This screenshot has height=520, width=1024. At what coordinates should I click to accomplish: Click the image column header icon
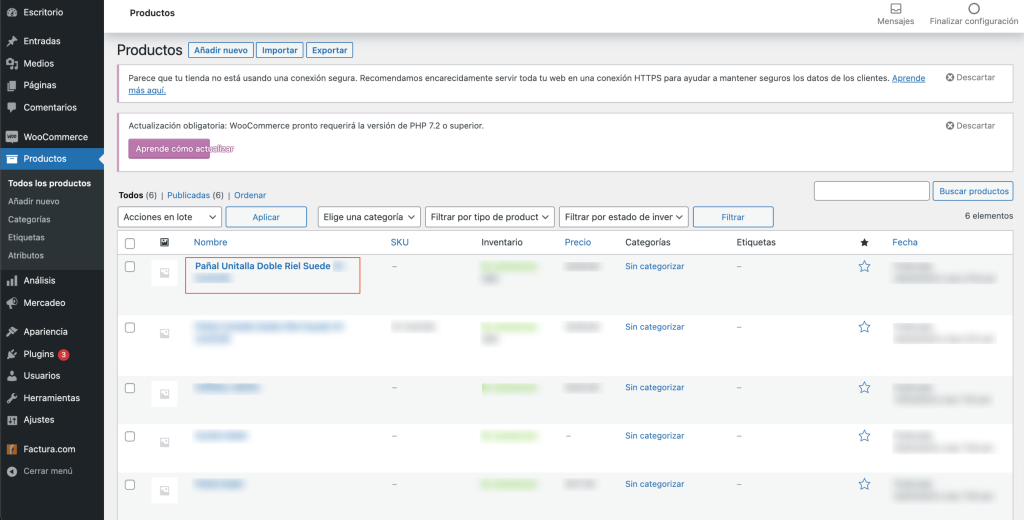(x=165, y=242)
